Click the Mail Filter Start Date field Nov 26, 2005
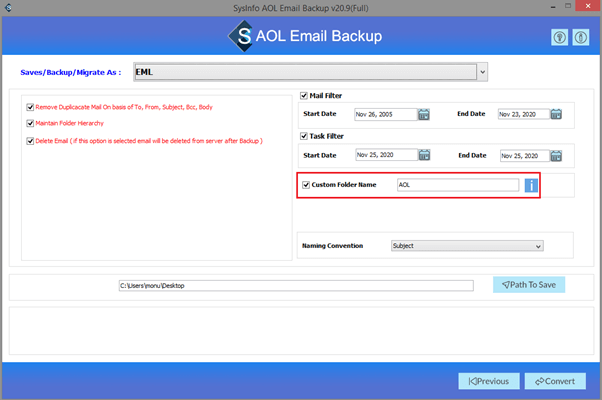 point(385,114)
